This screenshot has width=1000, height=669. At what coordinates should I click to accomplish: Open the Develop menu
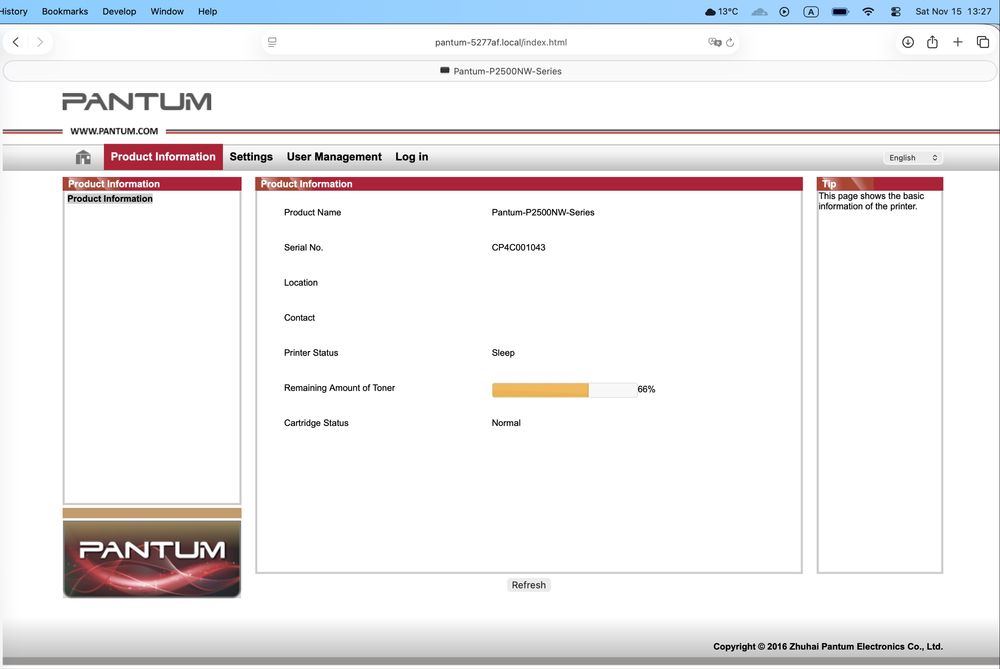(x=119, y=11)
